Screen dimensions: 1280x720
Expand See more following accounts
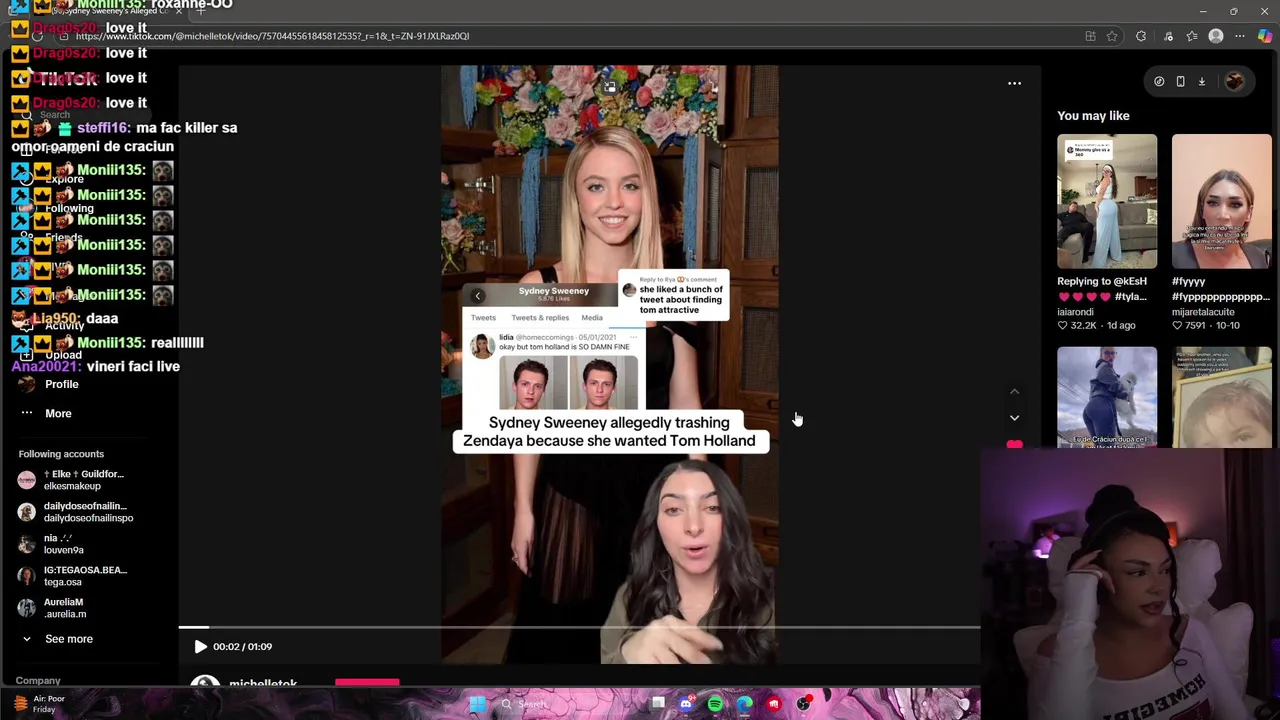[68, 639]
